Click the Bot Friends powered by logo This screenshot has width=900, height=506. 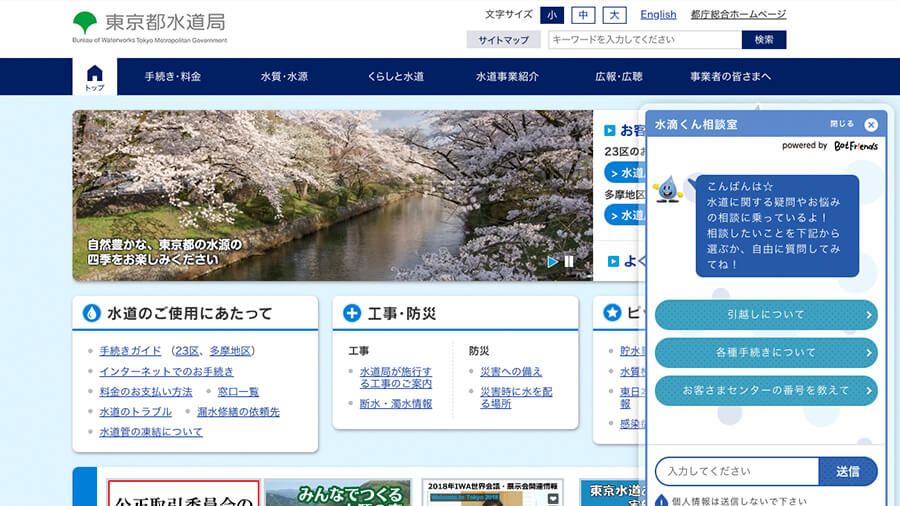click(x=856, y=146)
